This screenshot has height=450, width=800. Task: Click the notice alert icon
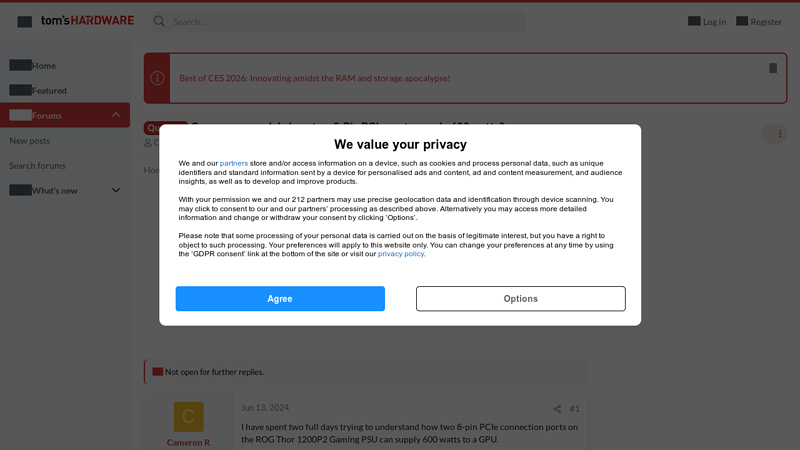tap(157, 78)
